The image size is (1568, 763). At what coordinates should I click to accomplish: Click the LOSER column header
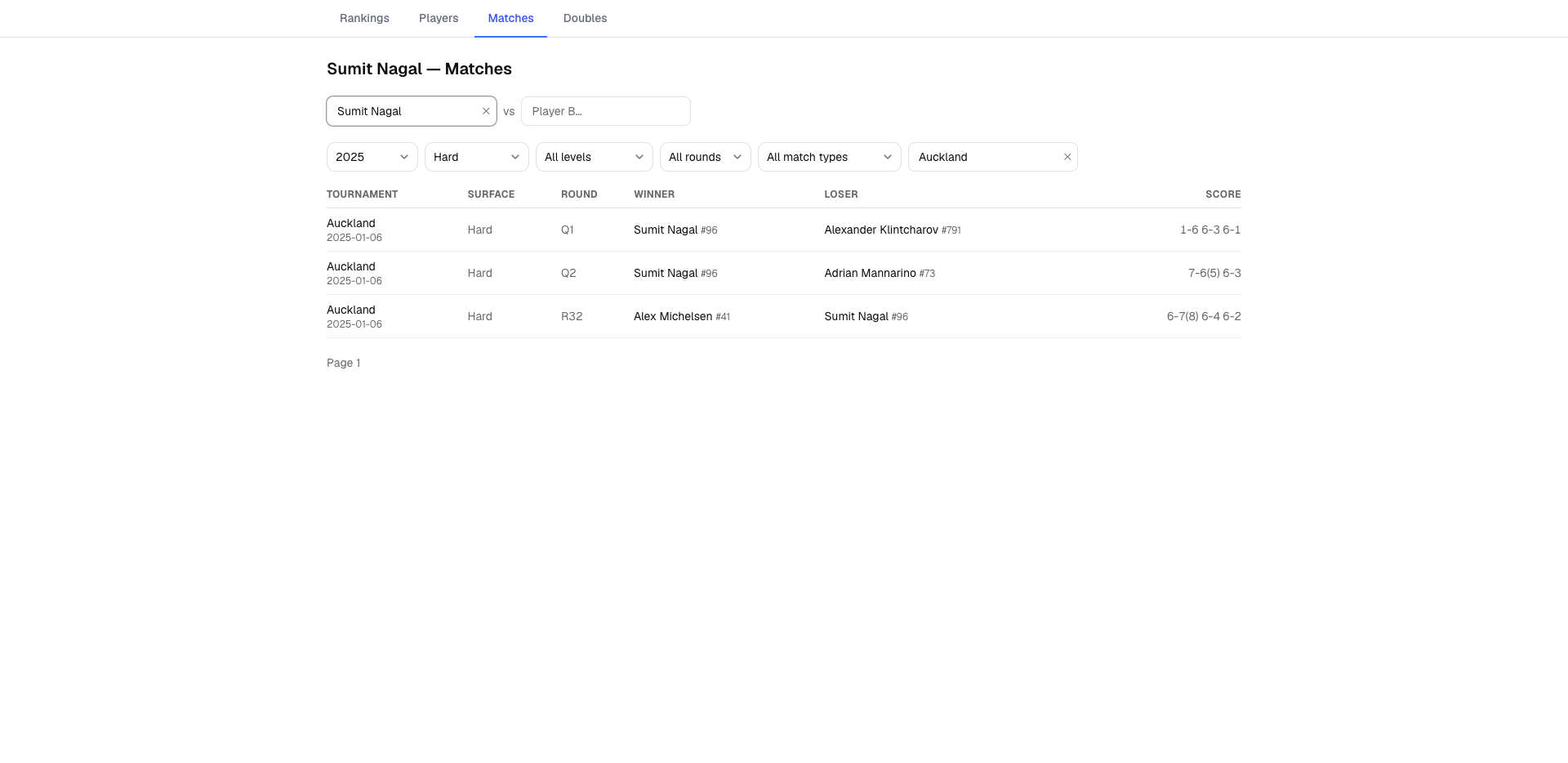841,194
